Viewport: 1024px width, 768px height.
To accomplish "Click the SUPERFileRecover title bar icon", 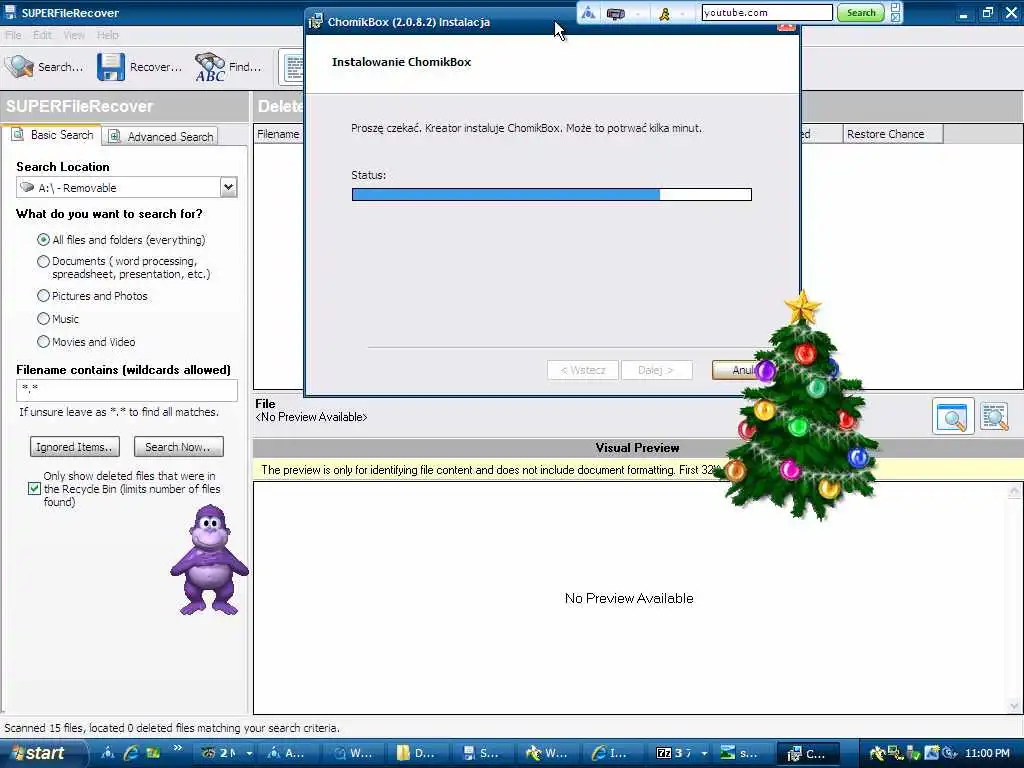I will point(10,12).
